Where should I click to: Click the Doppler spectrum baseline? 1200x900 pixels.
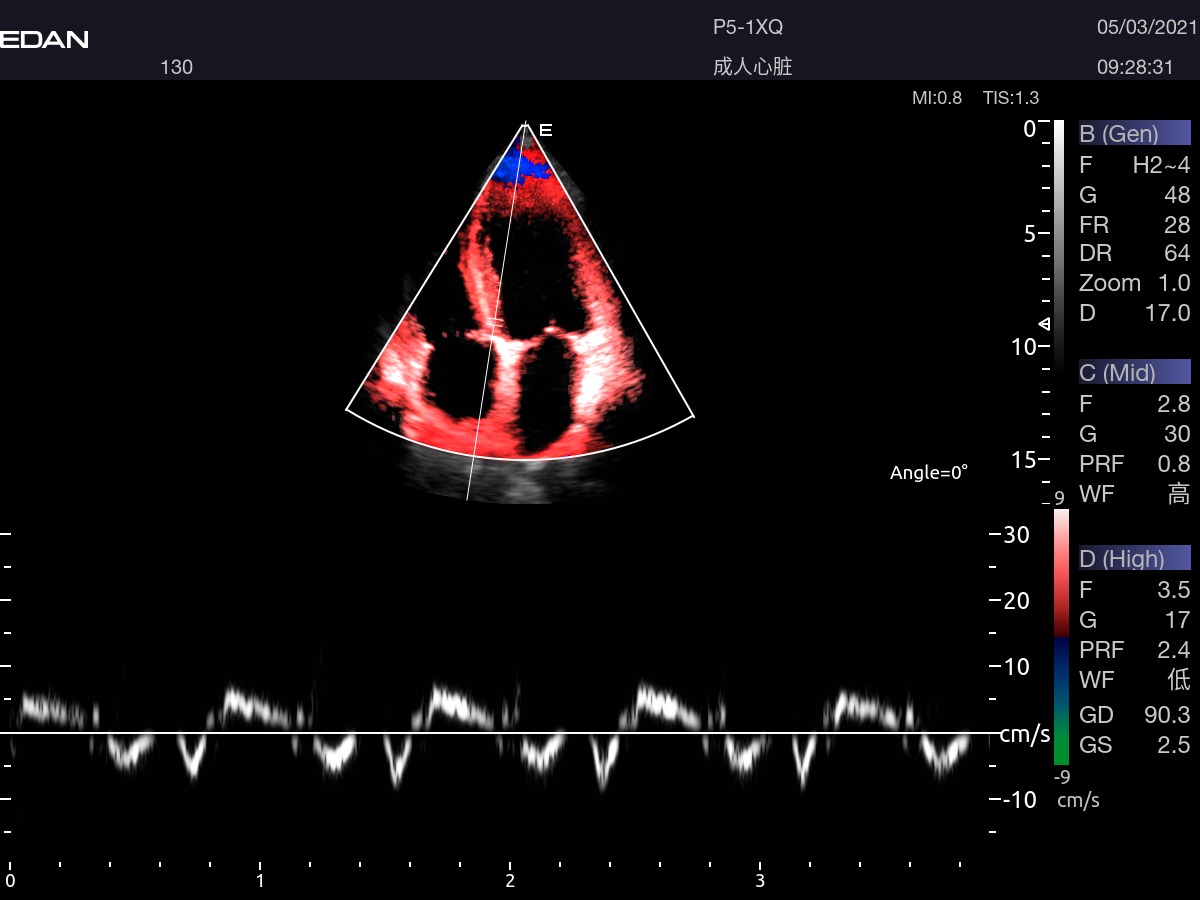500,733
